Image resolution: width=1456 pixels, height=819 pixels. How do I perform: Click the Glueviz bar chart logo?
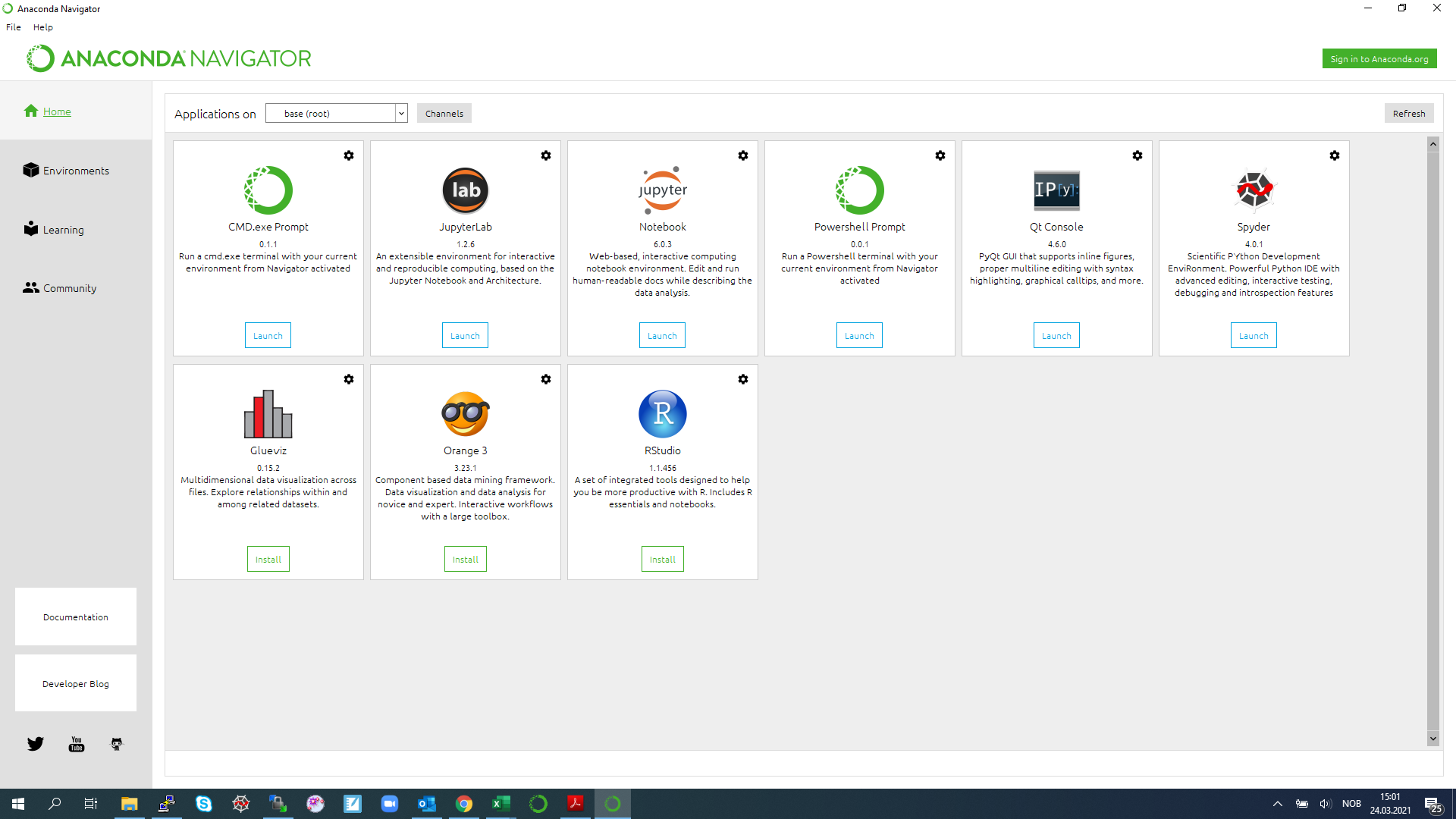[x=268, y=414]
